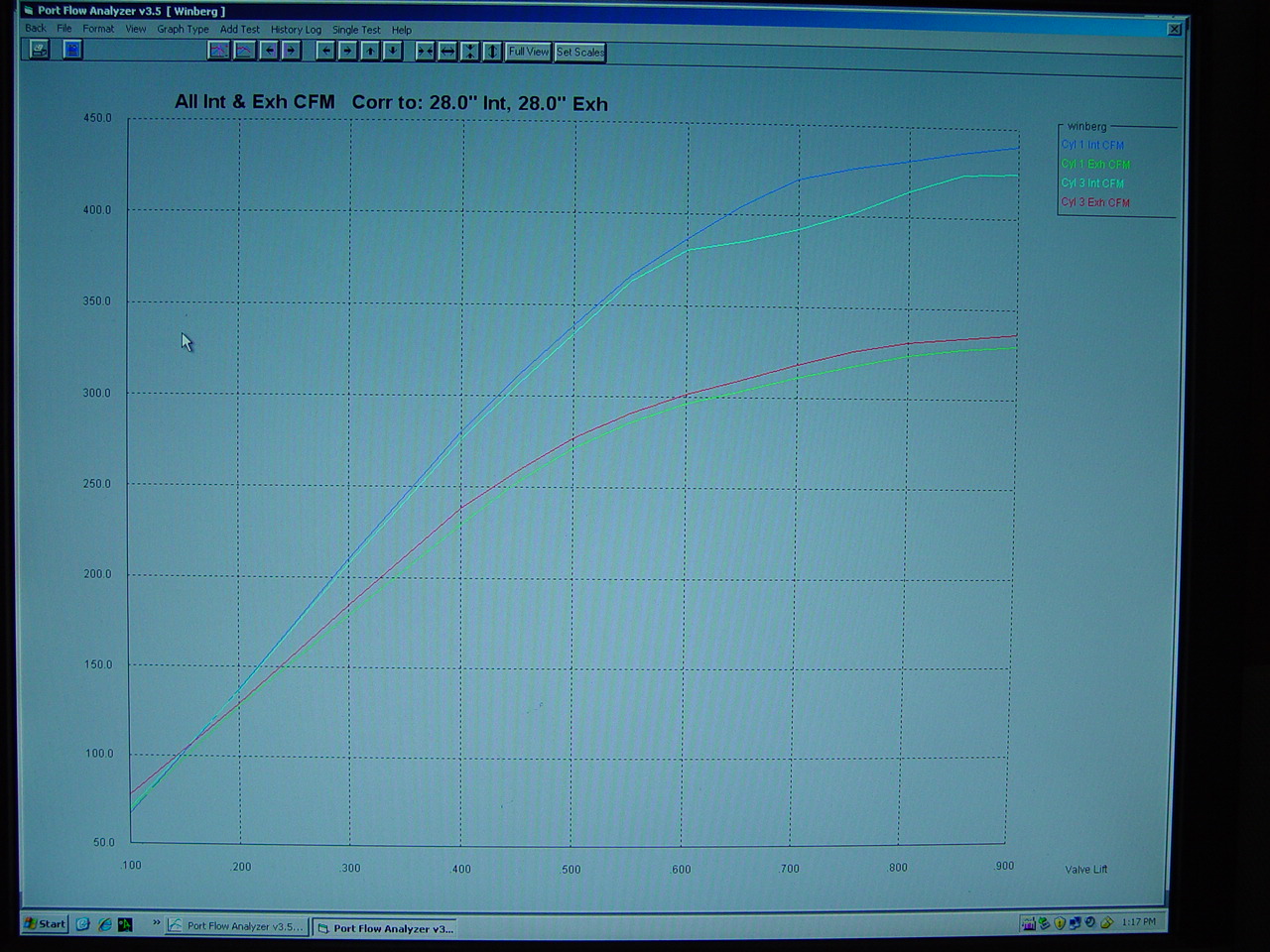Switch to the second Port Flow Analyzer v3 taskbar button
The width and height of the screenshot is (1270, 952).
(x=385, y=928)
